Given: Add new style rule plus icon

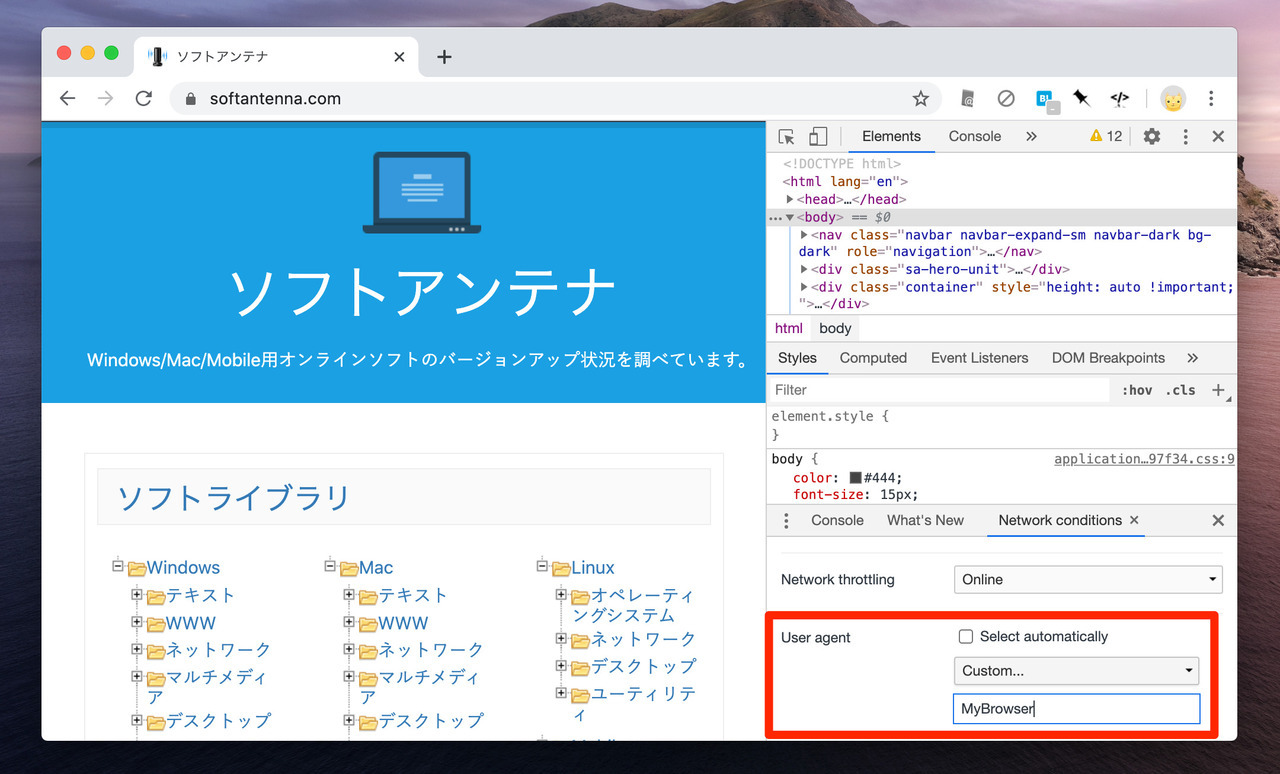Looking at the screenshot, I should (1218, 390).
